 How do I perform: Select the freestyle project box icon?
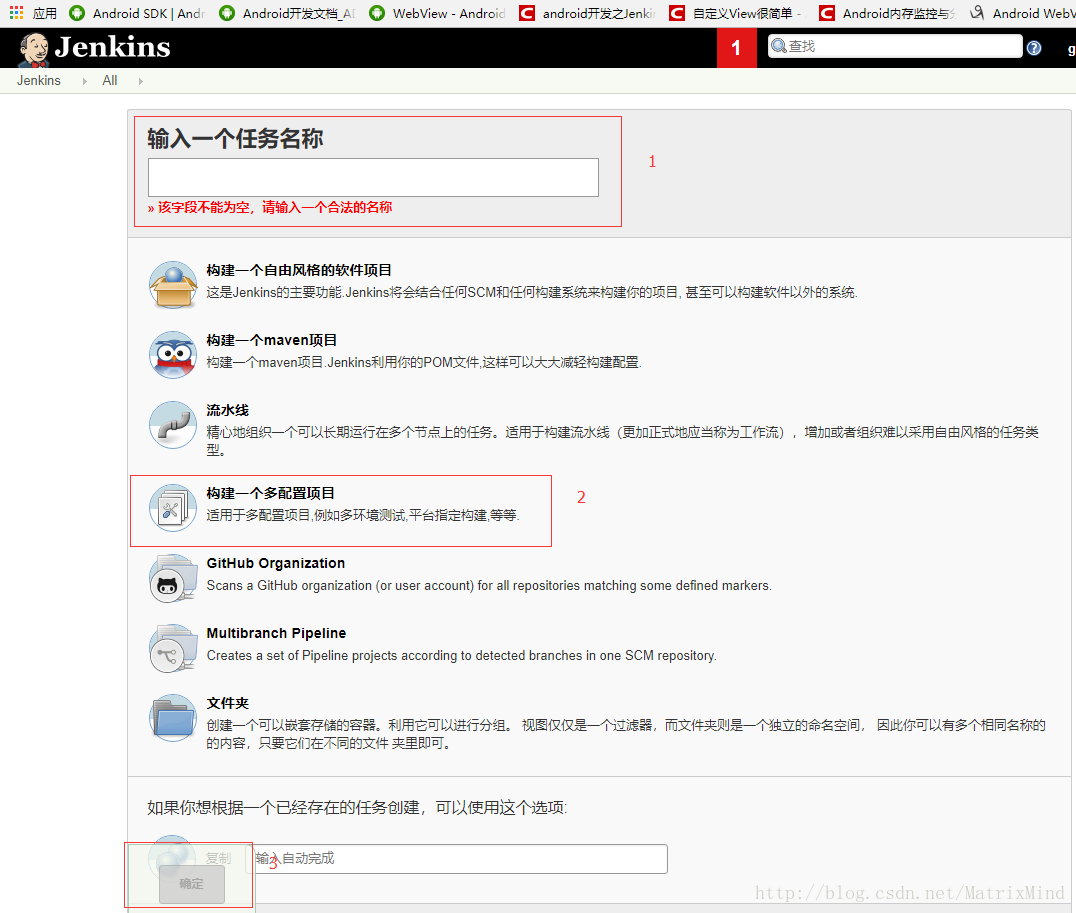173,284
